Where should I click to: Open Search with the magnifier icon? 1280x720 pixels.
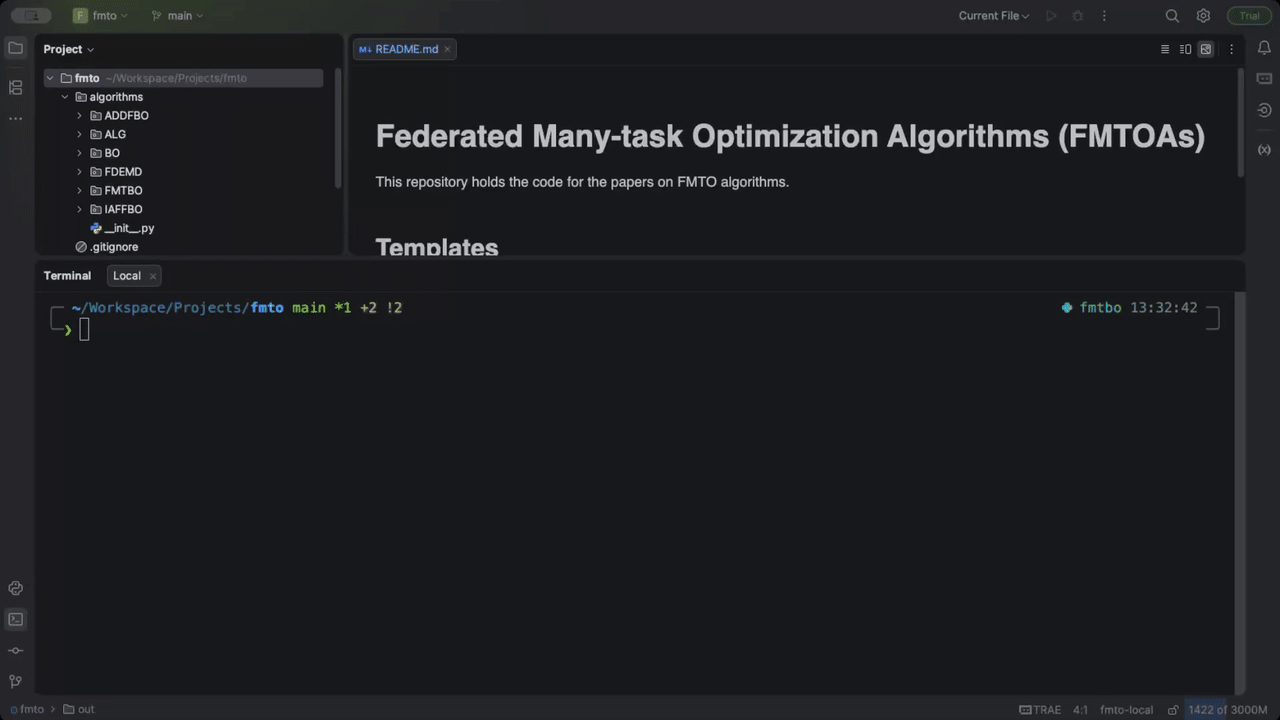1172,15
